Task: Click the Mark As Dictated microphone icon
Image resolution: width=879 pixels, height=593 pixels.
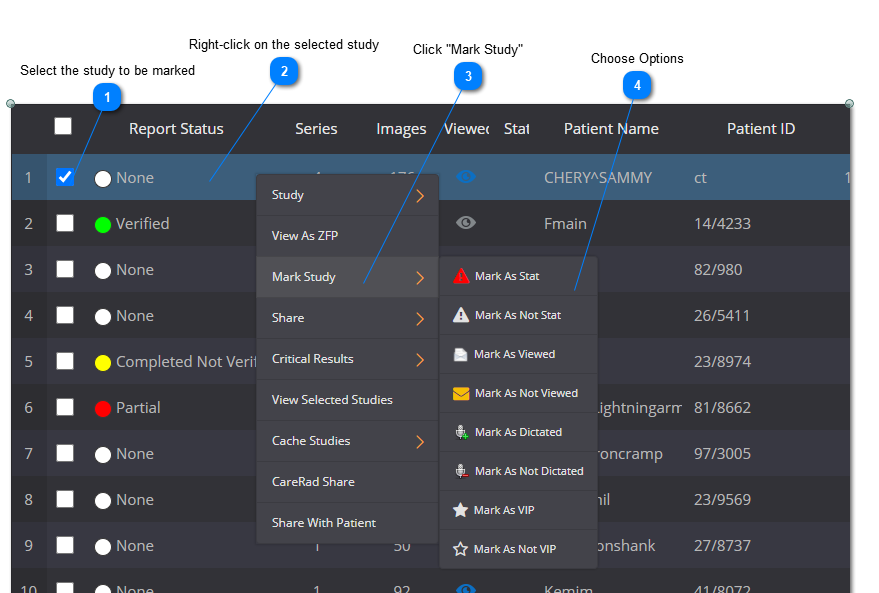Action: 460,432
